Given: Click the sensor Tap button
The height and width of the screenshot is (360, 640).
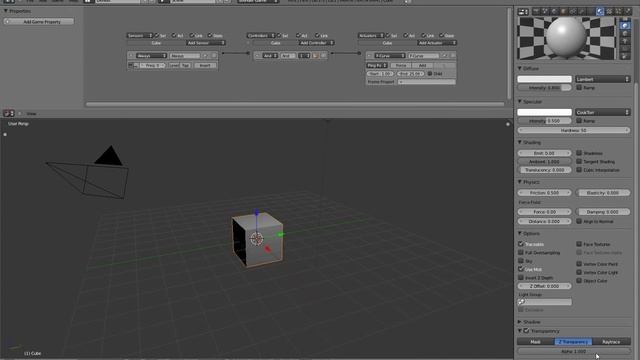Looking at the screenshot, I should [x=185, y=65].
